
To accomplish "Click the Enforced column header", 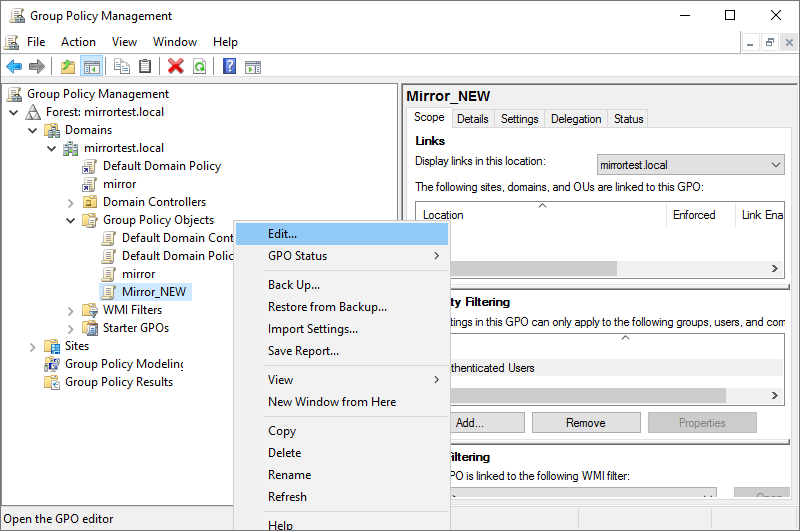I will pos(701,215).
